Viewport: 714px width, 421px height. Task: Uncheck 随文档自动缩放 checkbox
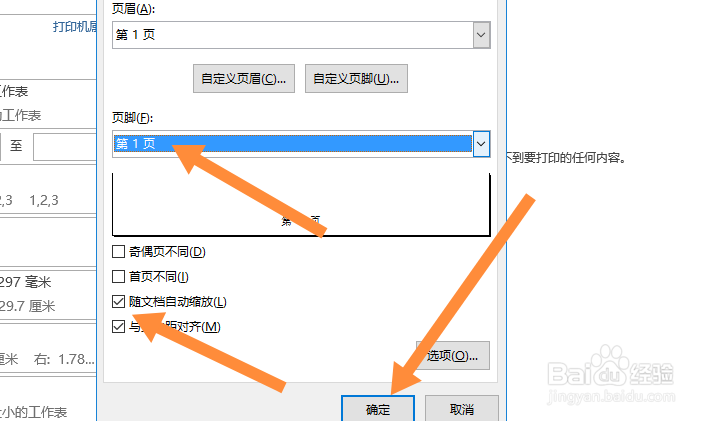(x=118, y=301)
